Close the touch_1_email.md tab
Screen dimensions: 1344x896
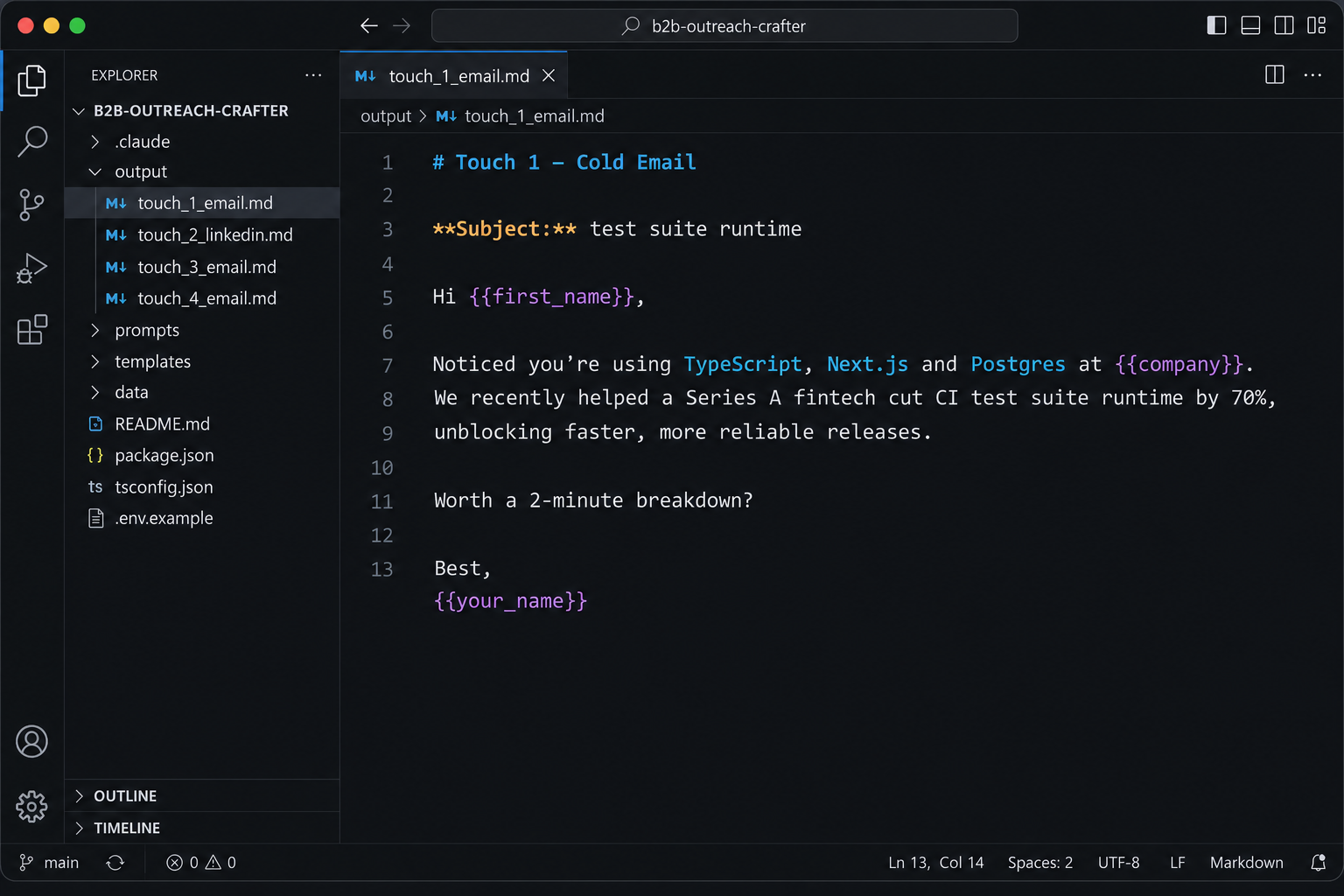tap(549, 76)
